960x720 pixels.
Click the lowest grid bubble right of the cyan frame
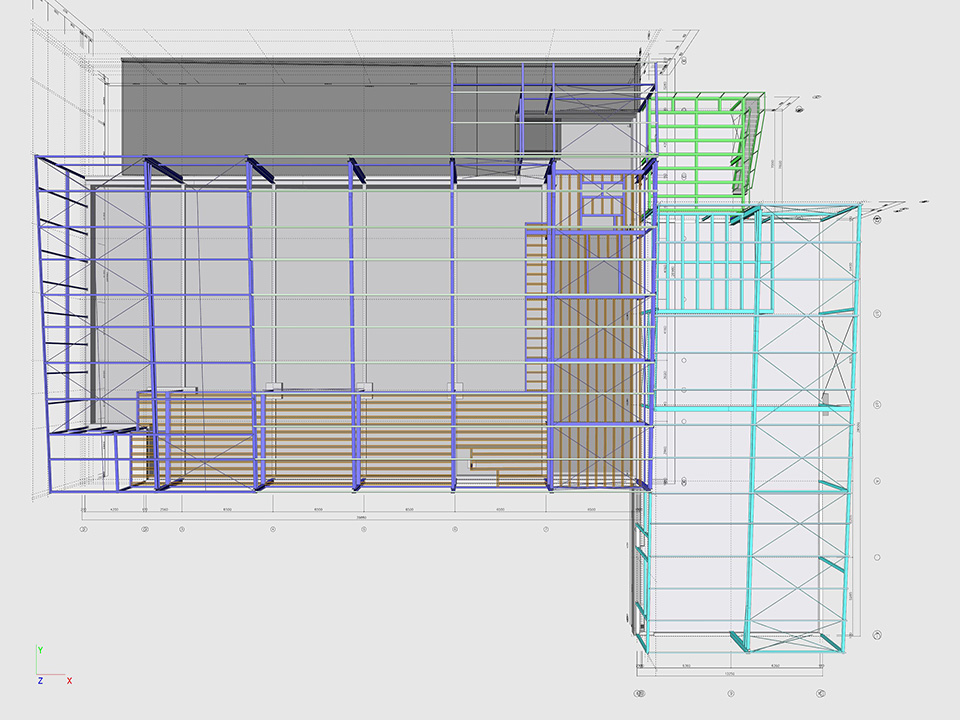click(877, 634)
